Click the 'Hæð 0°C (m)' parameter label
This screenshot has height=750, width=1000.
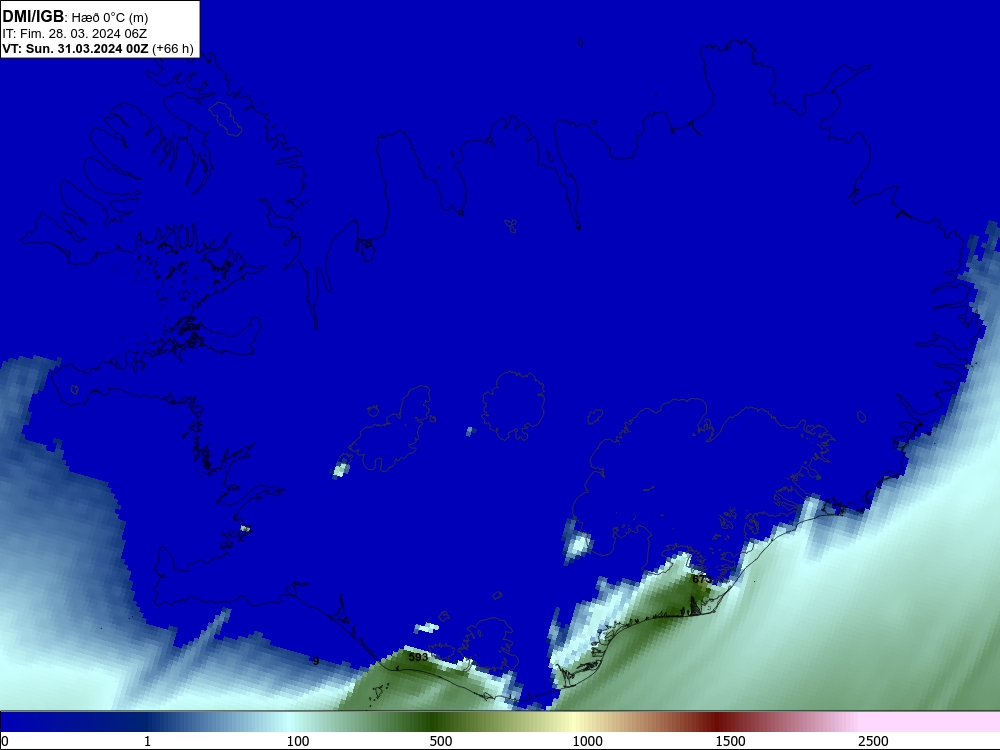coord(110,18)
